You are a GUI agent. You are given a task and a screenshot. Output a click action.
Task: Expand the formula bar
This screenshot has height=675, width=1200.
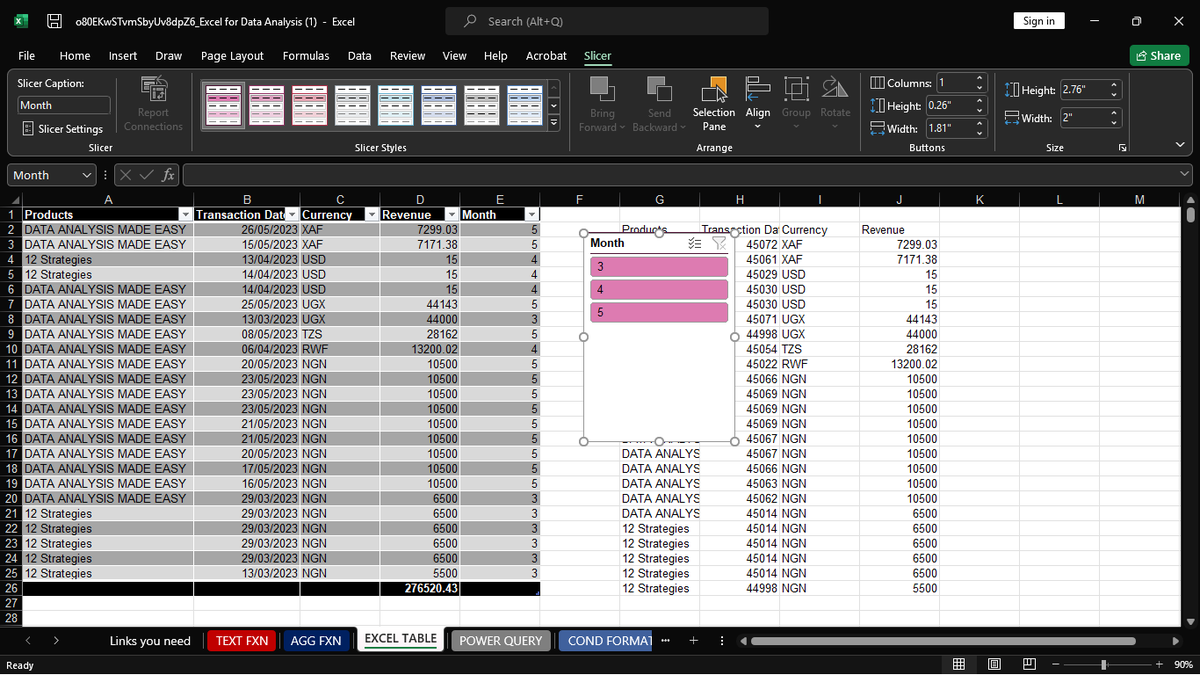coord(1186,175)
